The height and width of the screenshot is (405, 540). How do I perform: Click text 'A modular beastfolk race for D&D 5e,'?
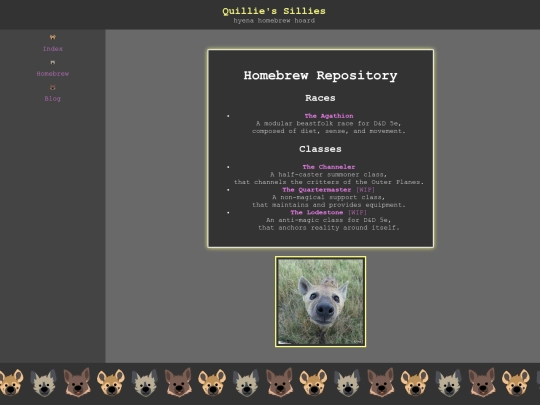click(x=329, y=123)
